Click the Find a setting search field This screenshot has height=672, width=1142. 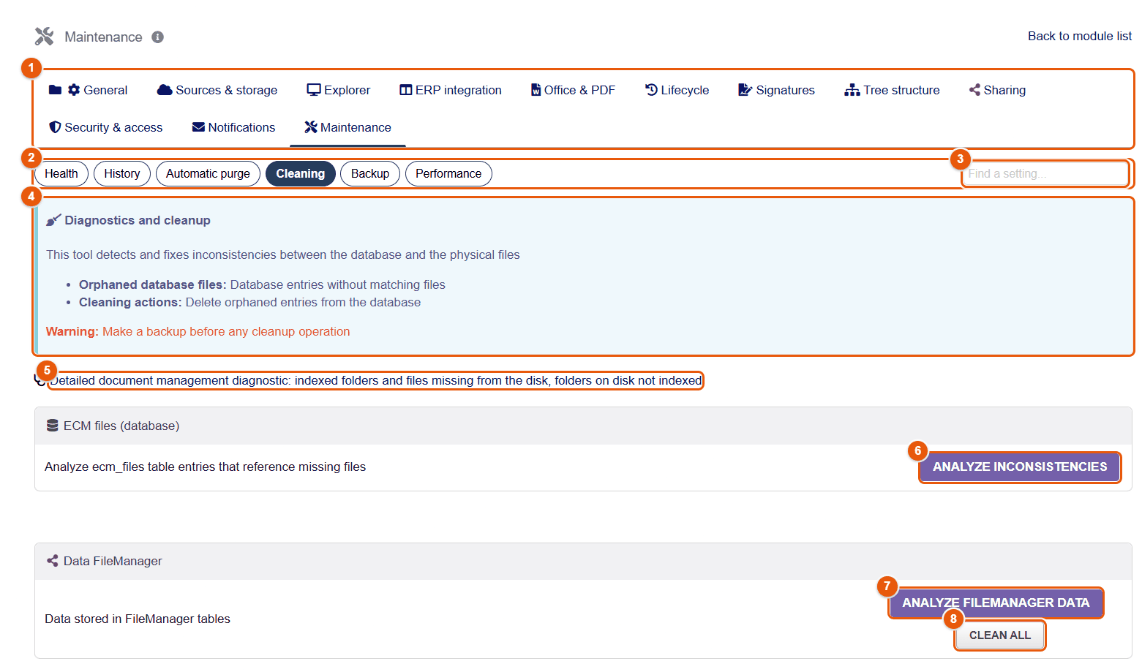(x=1045, y=174)
